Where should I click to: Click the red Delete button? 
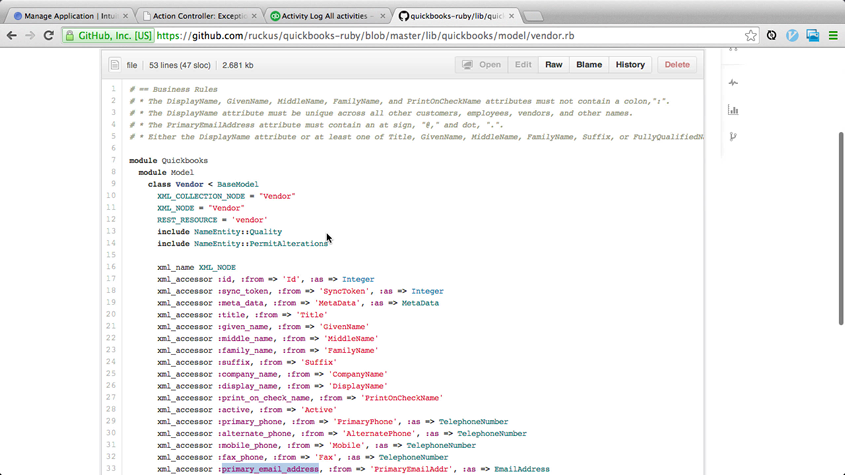click(x=677, y=65)
